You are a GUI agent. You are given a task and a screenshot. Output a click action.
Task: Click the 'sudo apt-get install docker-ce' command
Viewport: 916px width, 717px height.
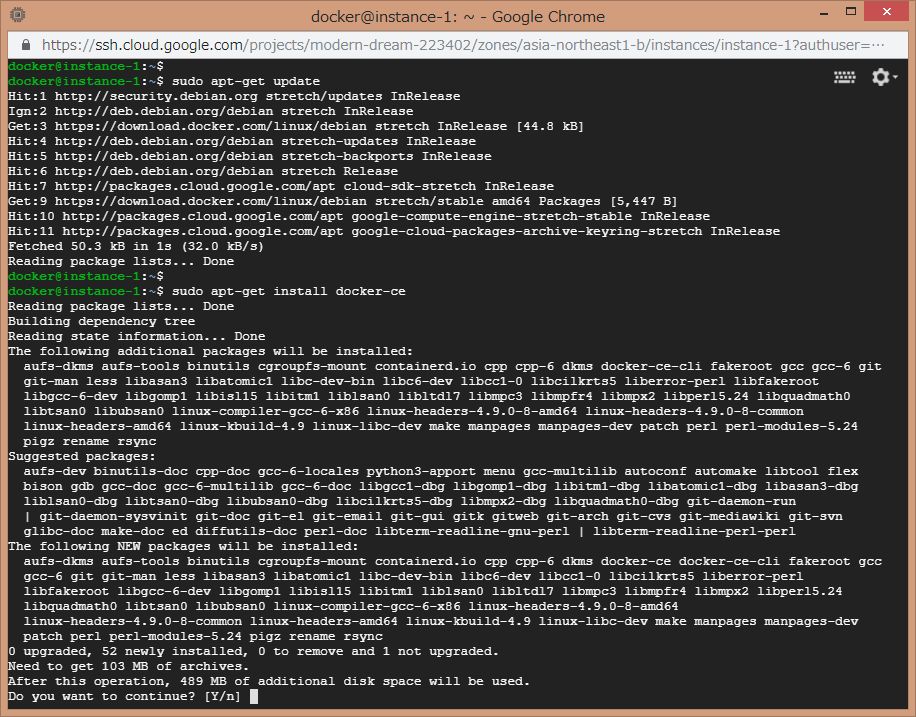click(289, 291)
